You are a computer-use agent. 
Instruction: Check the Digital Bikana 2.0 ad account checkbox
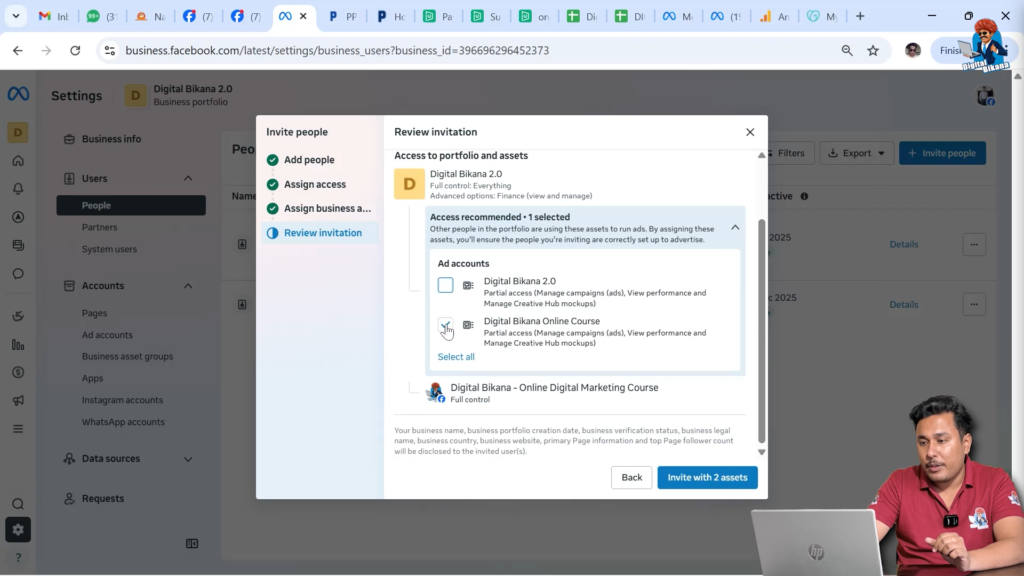pos(445,286)
